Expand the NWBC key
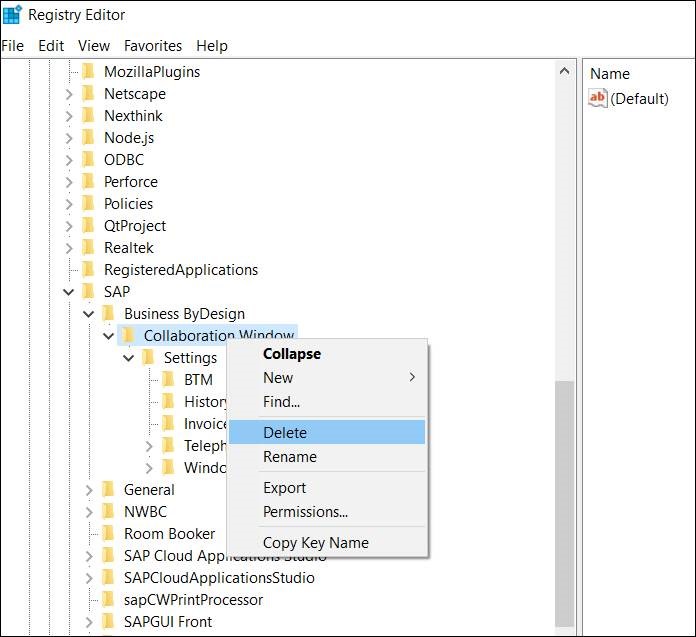Viewport: 696px width, 637px height. point(89,512)
